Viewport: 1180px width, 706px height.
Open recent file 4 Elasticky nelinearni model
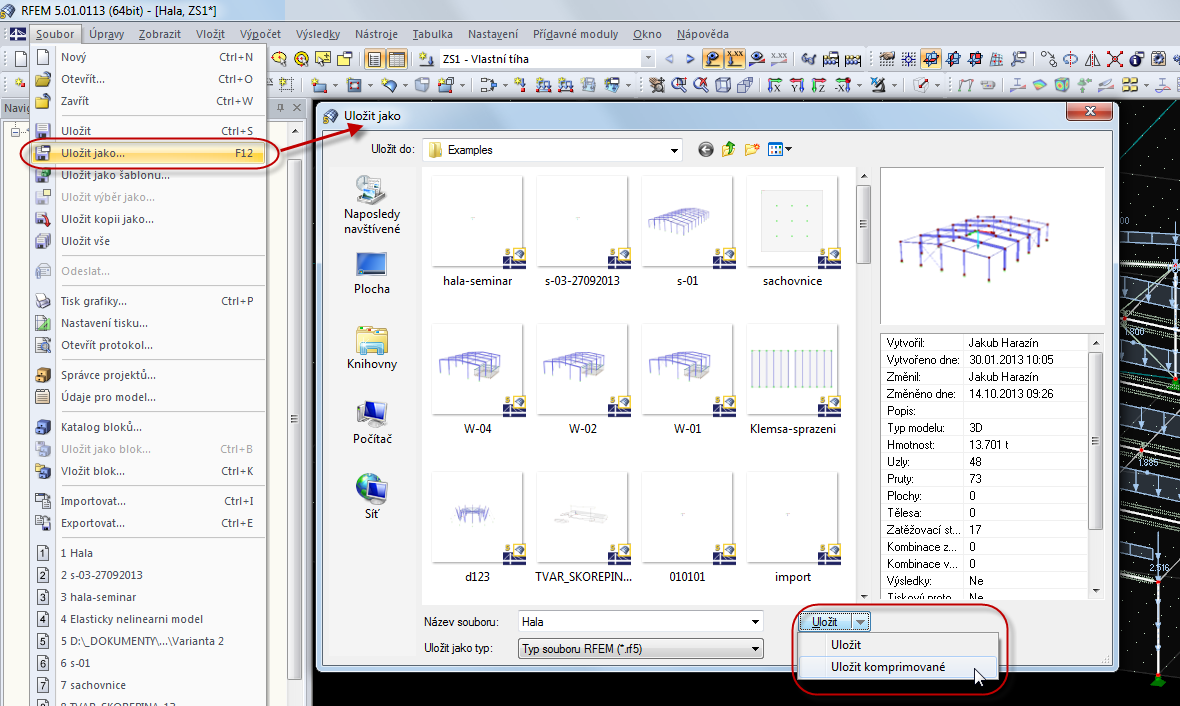point(148,619)
